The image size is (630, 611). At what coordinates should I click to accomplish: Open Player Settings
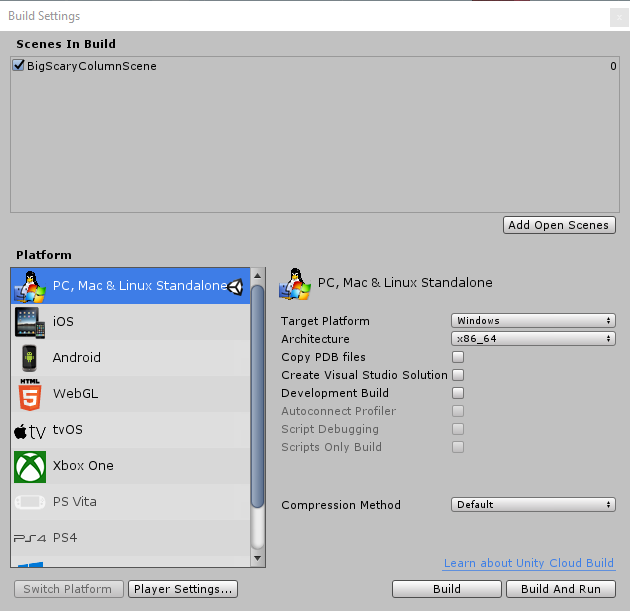click(183, 589)
